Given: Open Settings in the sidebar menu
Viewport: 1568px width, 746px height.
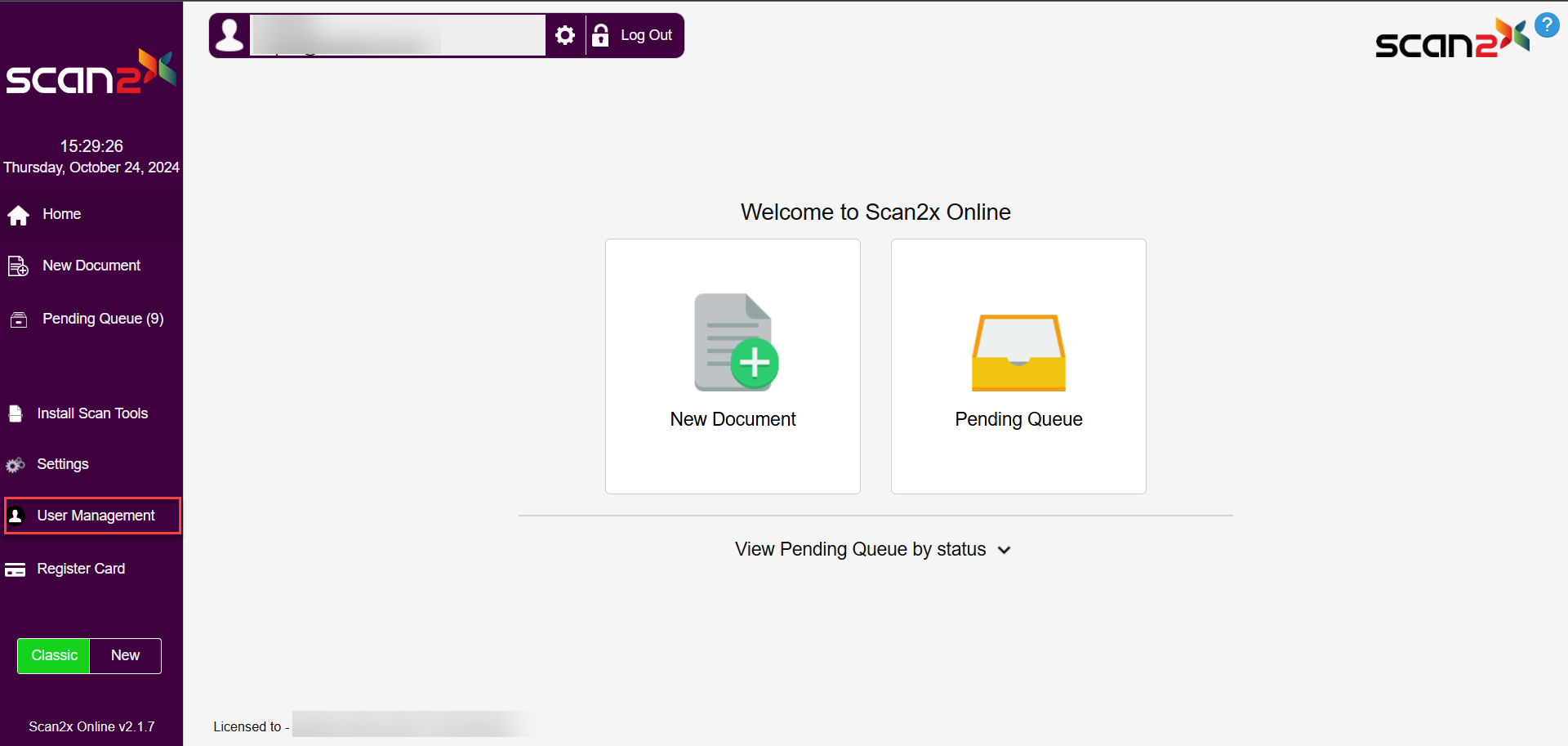Looking at the screenshot, I should [62, 464].
